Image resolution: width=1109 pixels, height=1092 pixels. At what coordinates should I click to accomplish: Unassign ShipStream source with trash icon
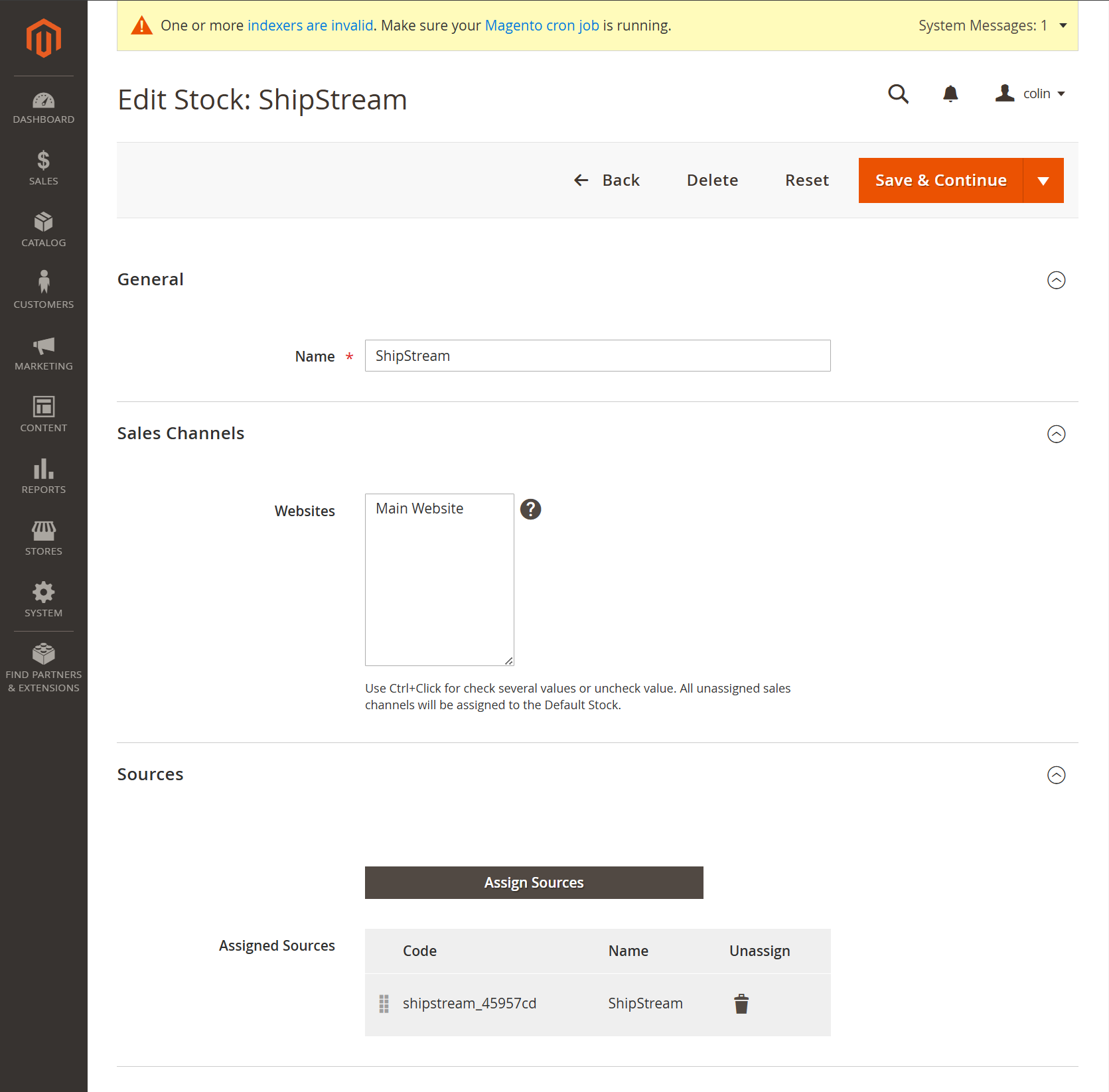point(741,1004)
